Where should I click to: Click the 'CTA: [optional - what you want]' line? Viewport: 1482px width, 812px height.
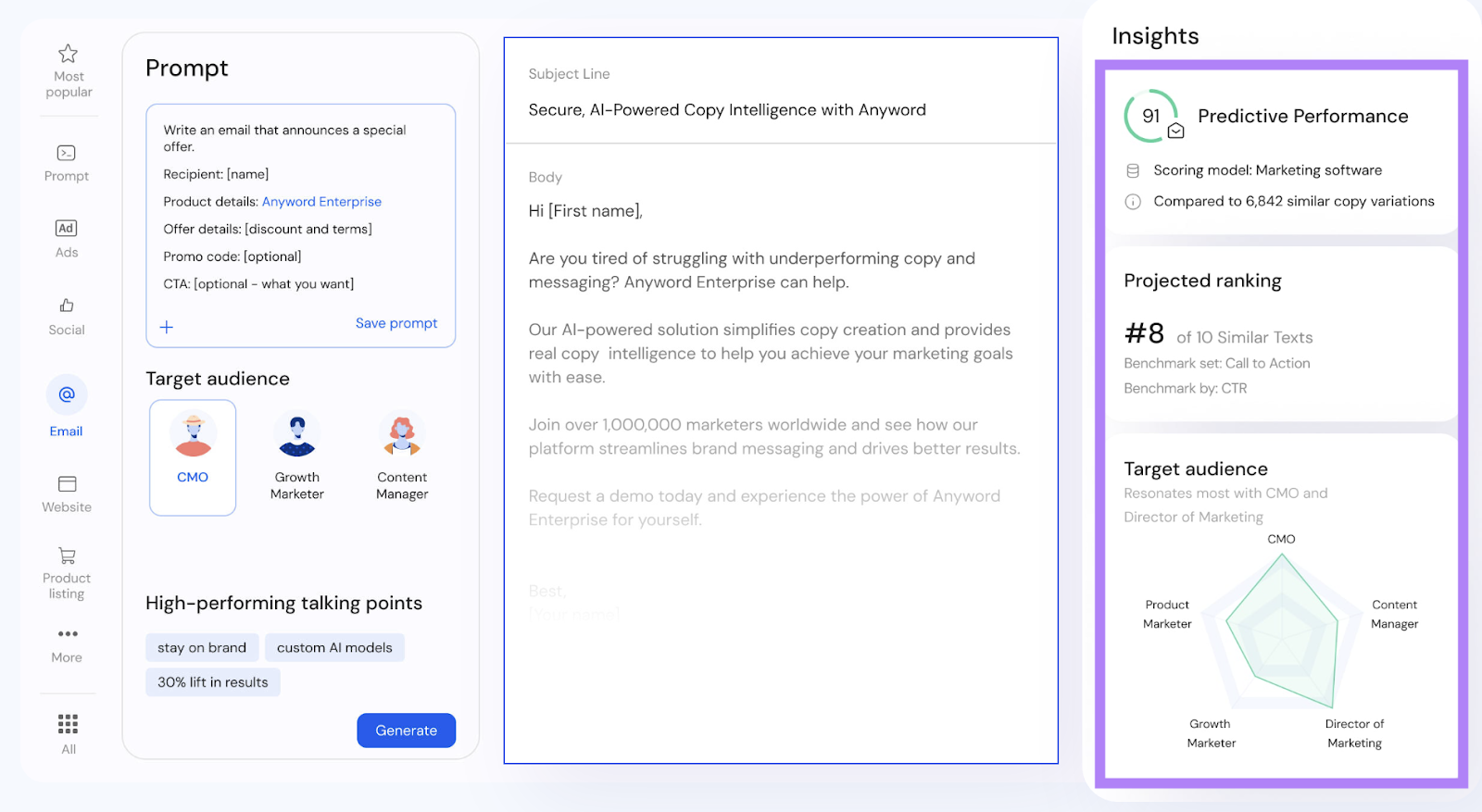tap(258, 284)
